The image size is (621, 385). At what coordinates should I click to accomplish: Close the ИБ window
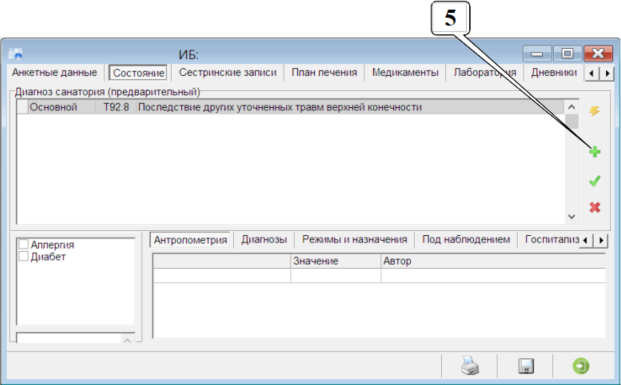click(x=598, y=53)
